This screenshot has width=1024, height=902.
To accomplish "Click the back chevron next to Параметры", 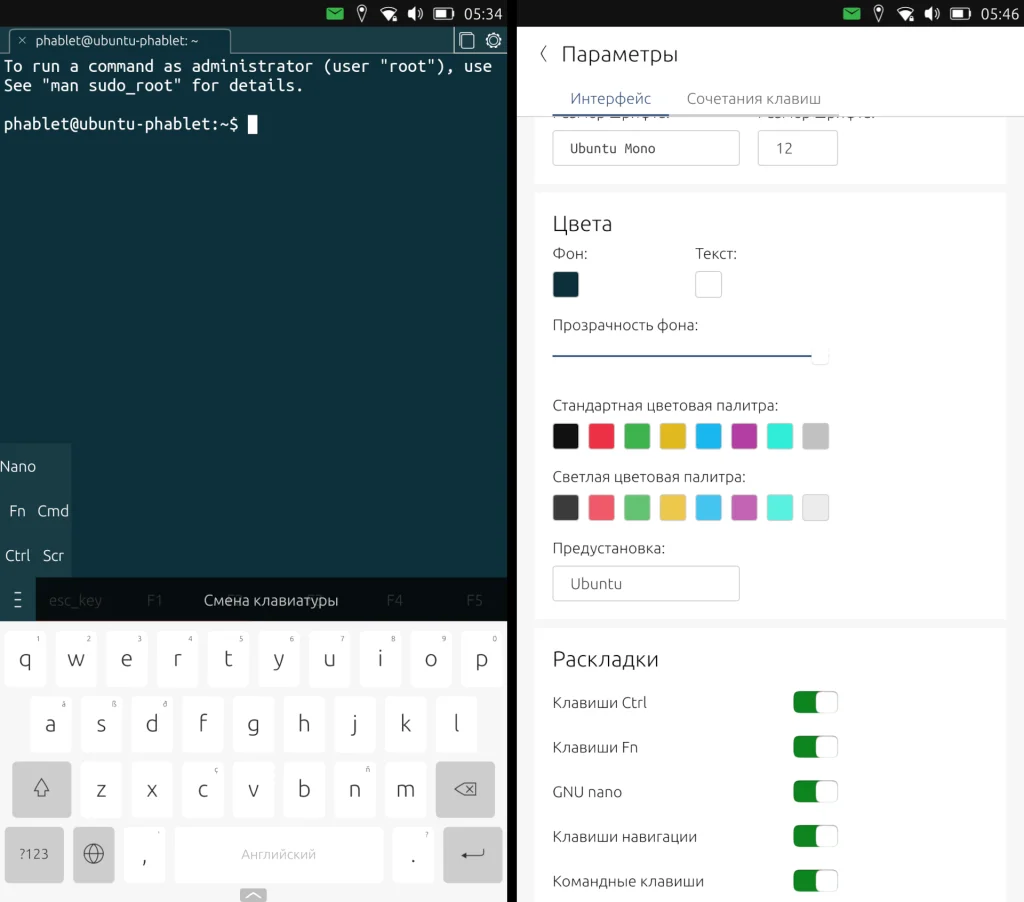I will tap(543, 55).
